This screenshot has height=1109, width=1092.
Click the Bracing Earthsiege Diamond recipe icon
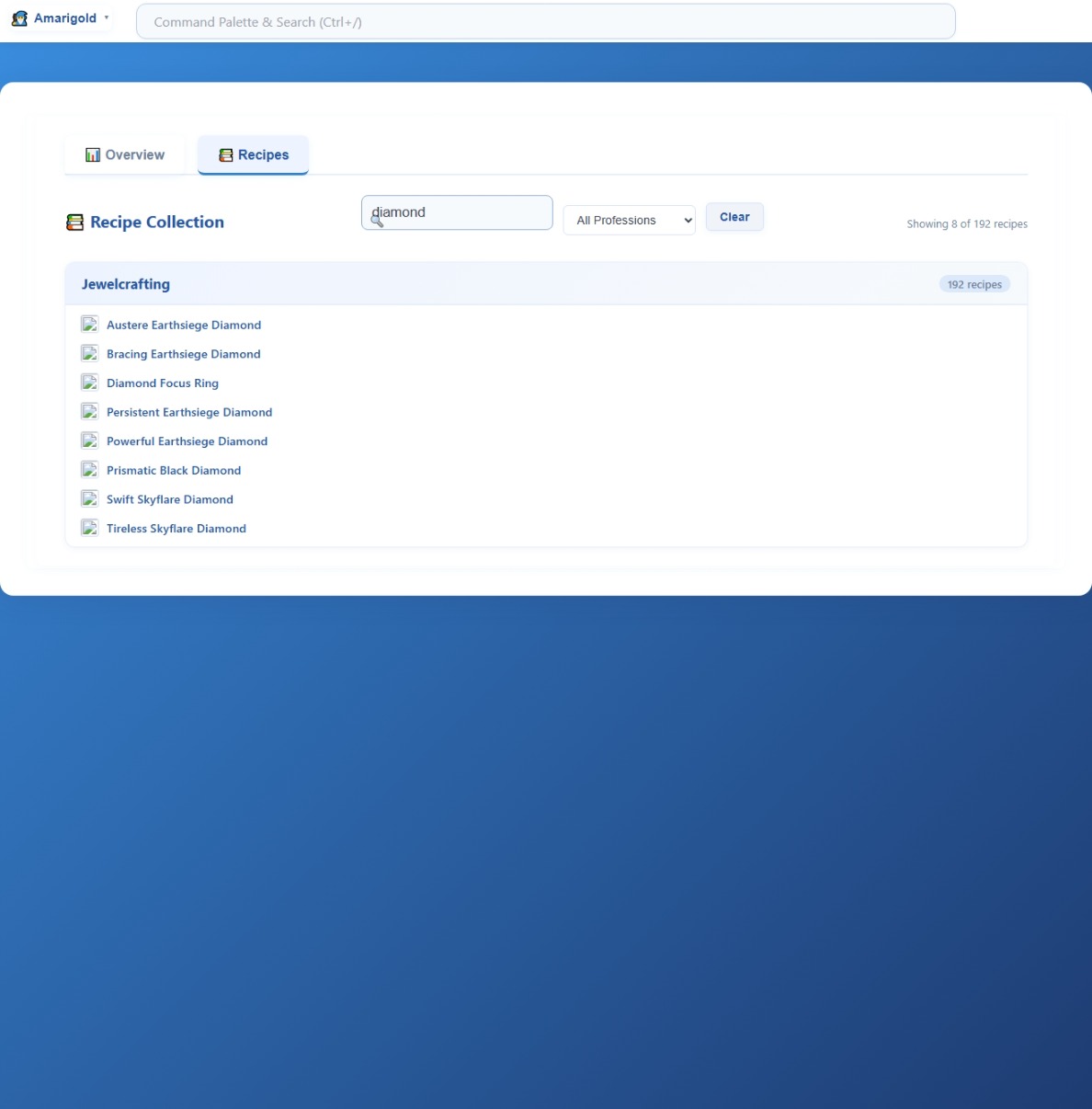[89, 353]
